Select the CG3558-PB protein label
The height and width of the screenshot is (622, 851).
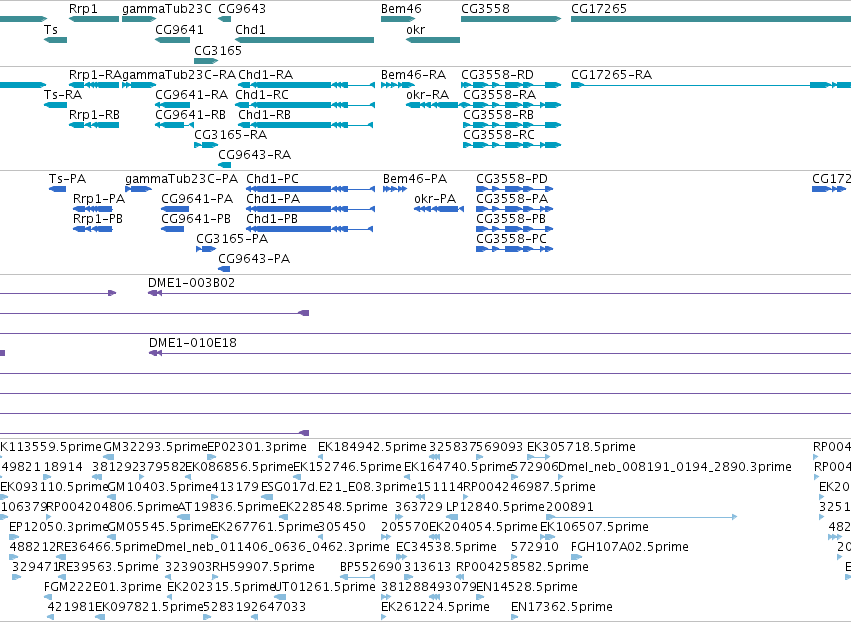coord(511,218)
